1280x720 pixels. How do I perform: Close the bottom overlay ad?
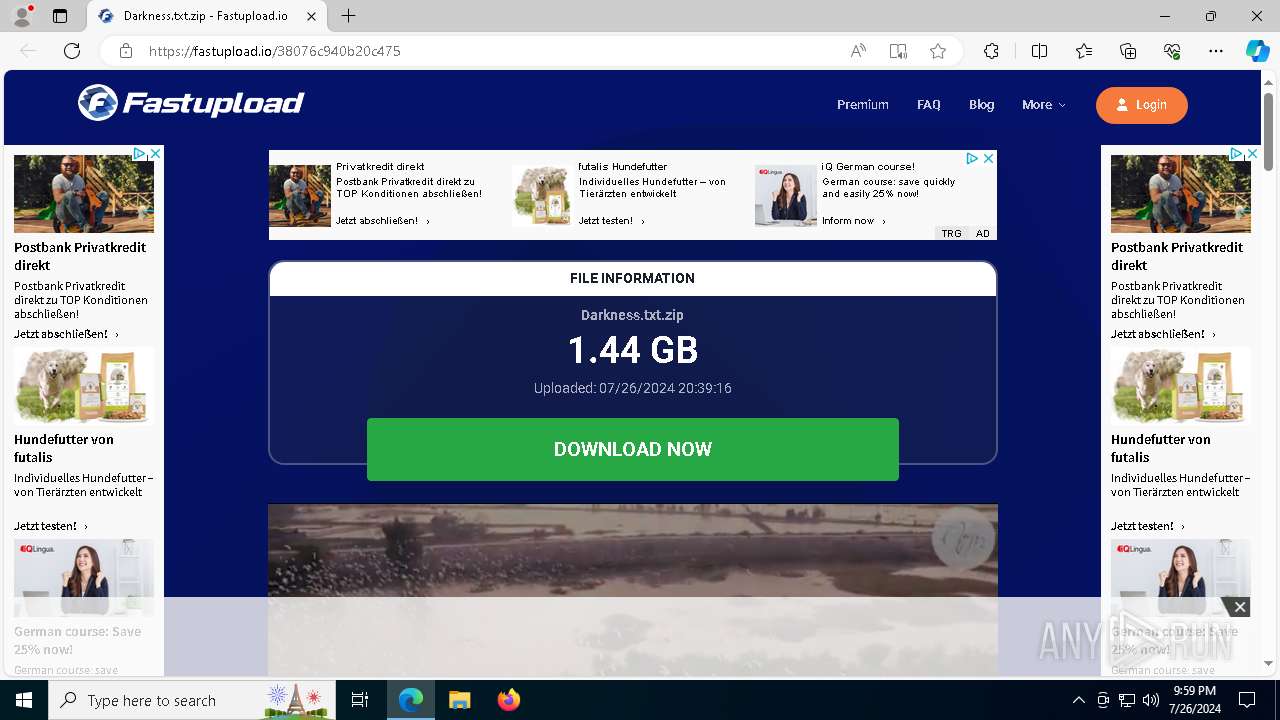tap(1240, 607)
